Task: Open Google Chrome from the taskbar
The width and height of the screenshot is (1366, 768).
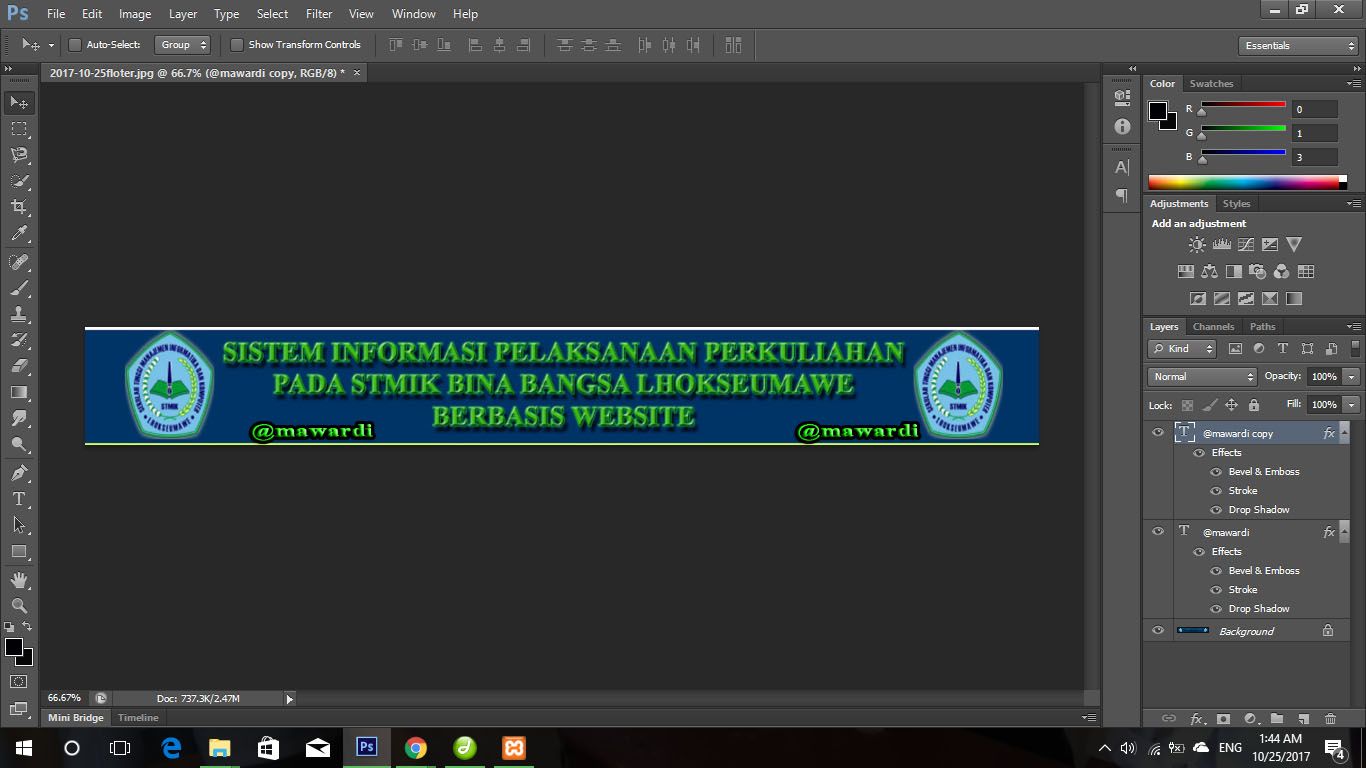Action: point(416,748)
